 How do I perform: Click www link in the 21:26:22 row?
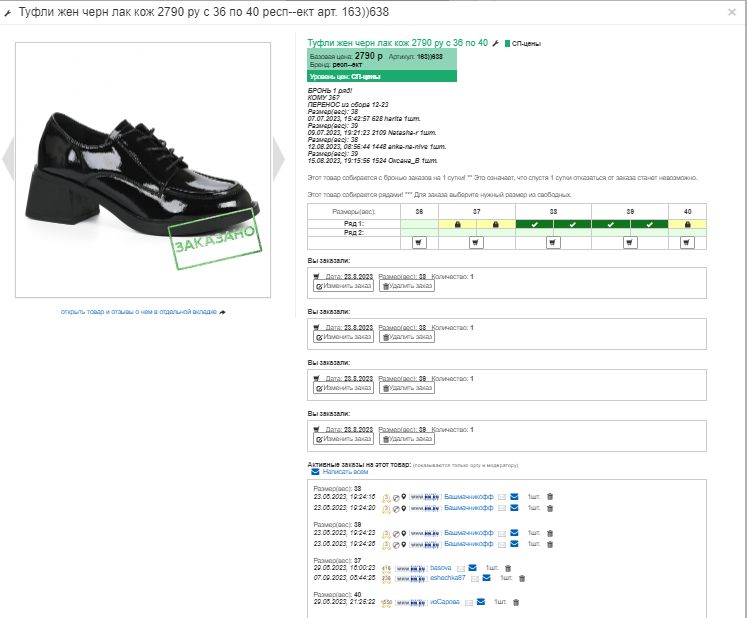pyautogui.click(x=411, y=603)
